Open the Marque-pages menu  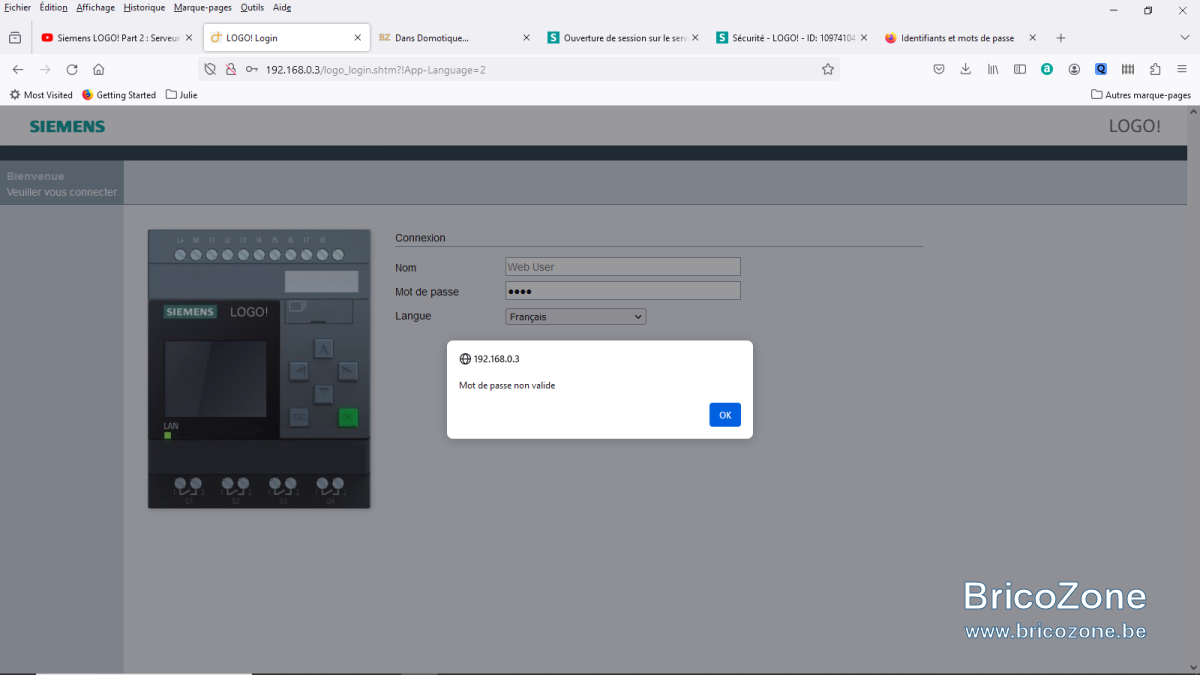(x=203, y=7)
